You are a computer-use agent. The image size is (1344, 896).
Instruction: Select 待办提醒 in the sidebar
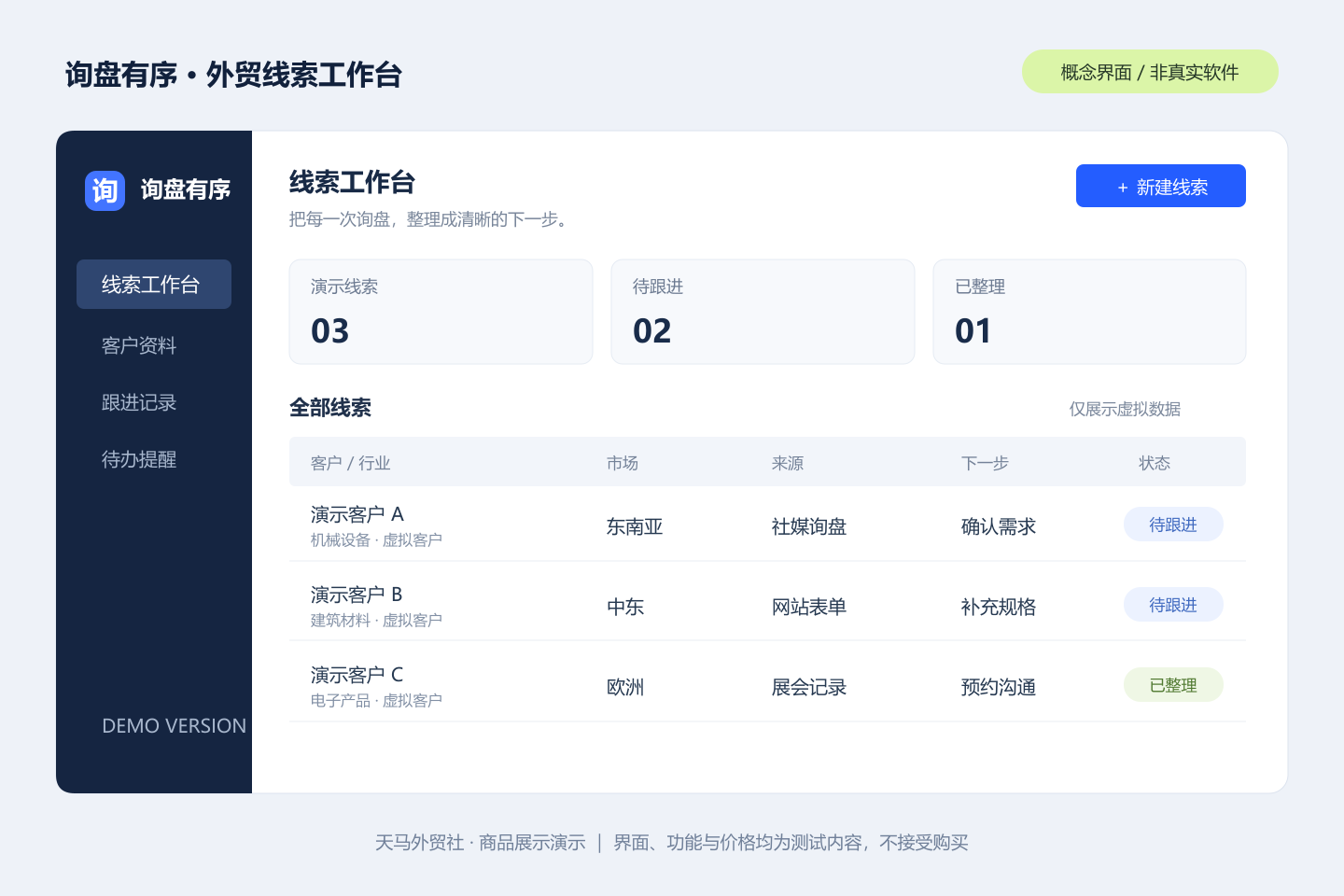[139, 459]
